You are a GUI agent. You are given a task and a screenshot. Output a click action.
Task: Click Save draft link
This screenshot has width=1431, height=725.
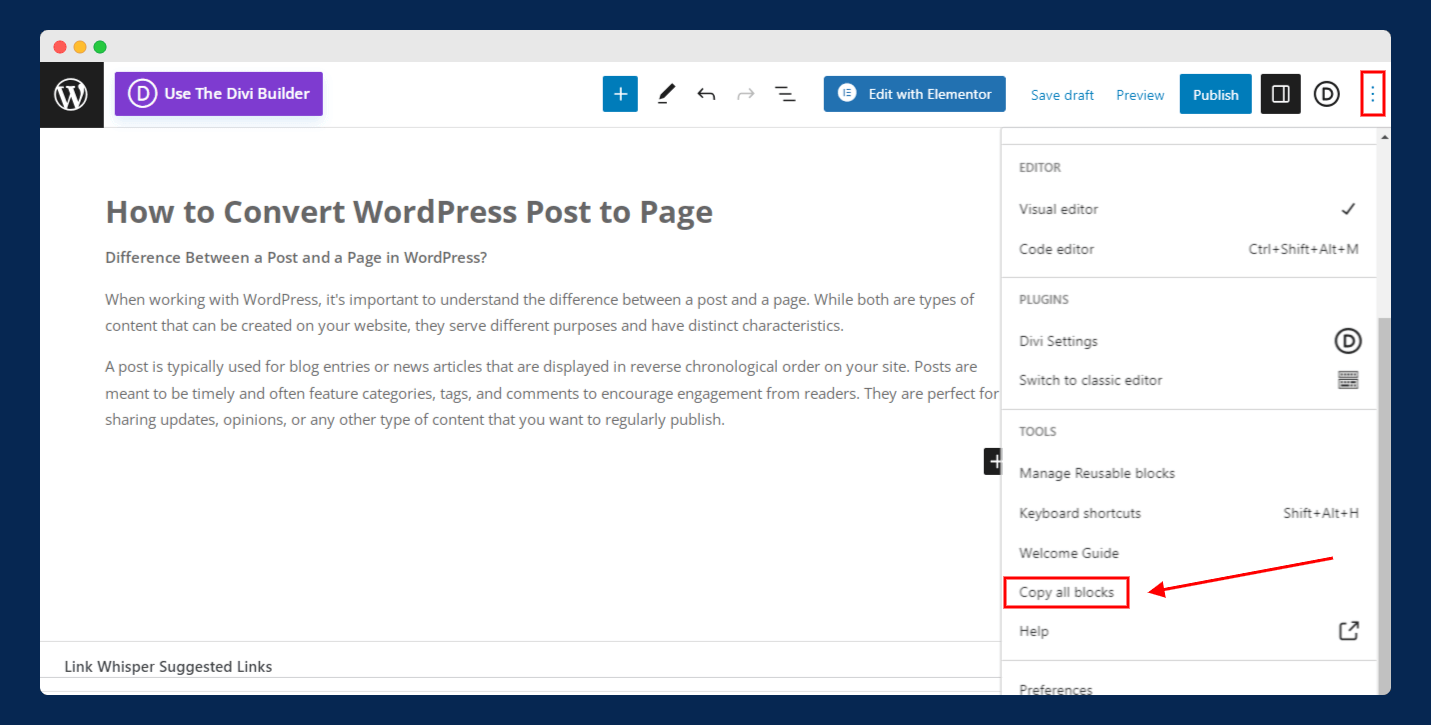pyautogui.click(x=1062, y=95)
